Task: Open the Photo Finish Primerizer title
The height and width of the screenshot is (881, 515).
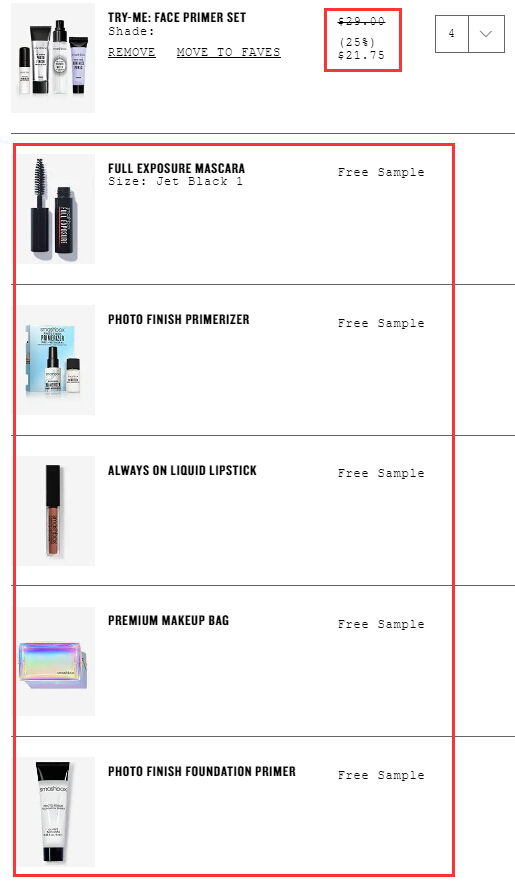Action: point(179,319)
